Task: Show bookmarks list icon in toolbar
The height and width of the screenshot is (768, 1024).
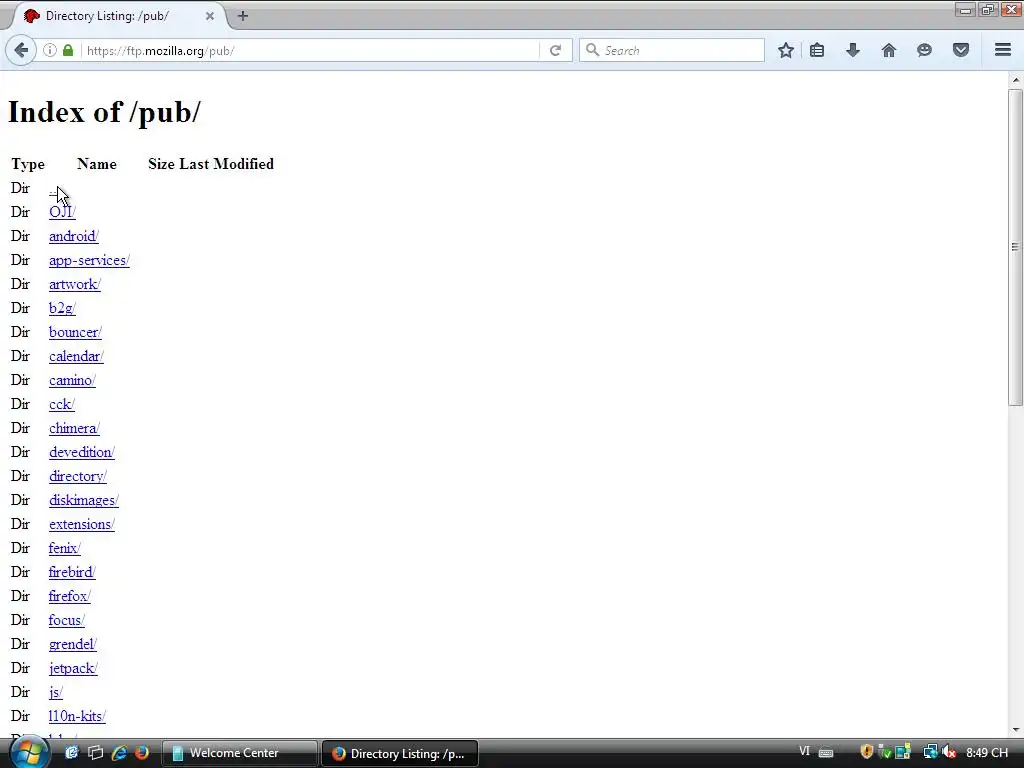Action: point(817,50)
